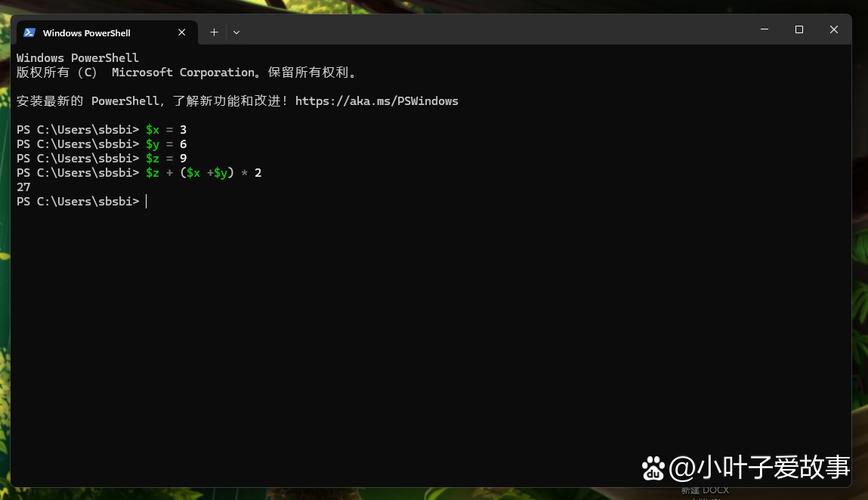This screenshot has width=868, height=500.
Task: Minimize the terminal window
Action: pyautogui.click(x=764, y=29)
